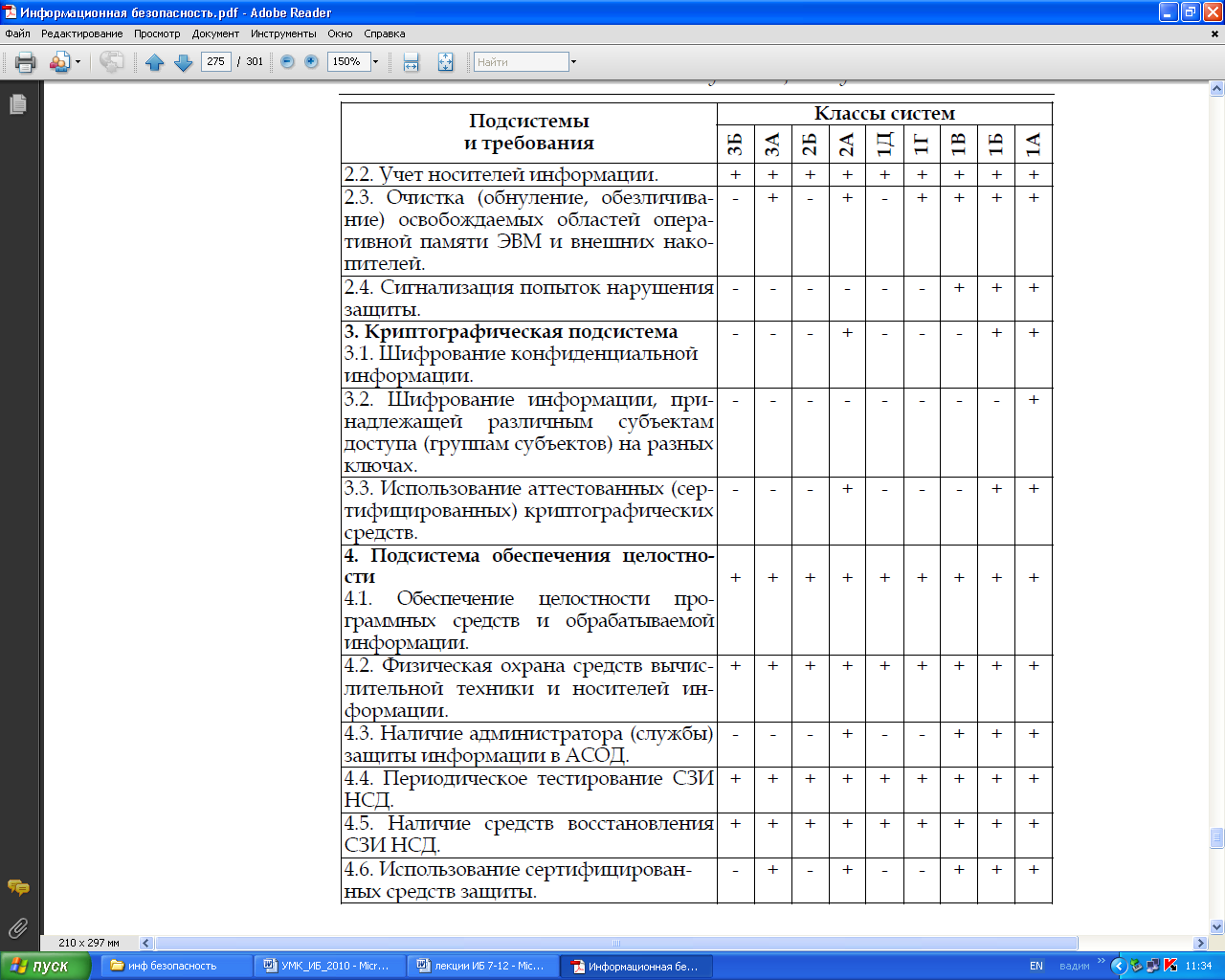This screenshot has width=1225, height=980.
Task: Click the vertical scrollbar down arrow
Action: [x=1217, y=926]
